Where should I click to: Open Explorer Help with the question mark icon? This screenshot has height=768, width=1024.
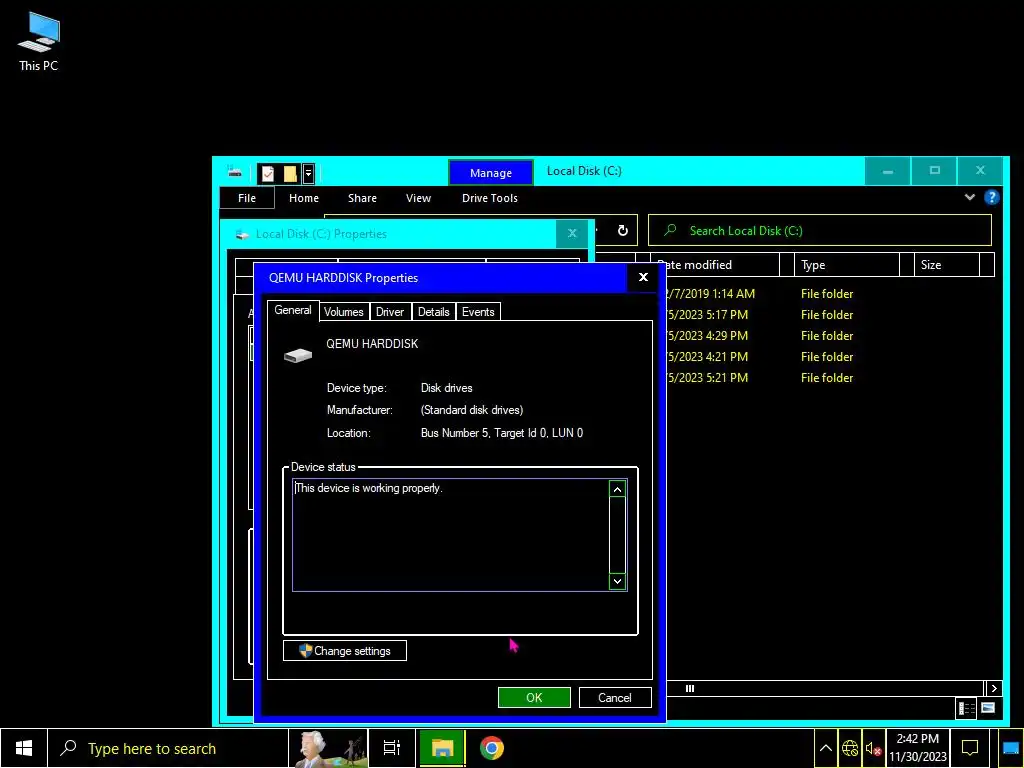(991, 197)
